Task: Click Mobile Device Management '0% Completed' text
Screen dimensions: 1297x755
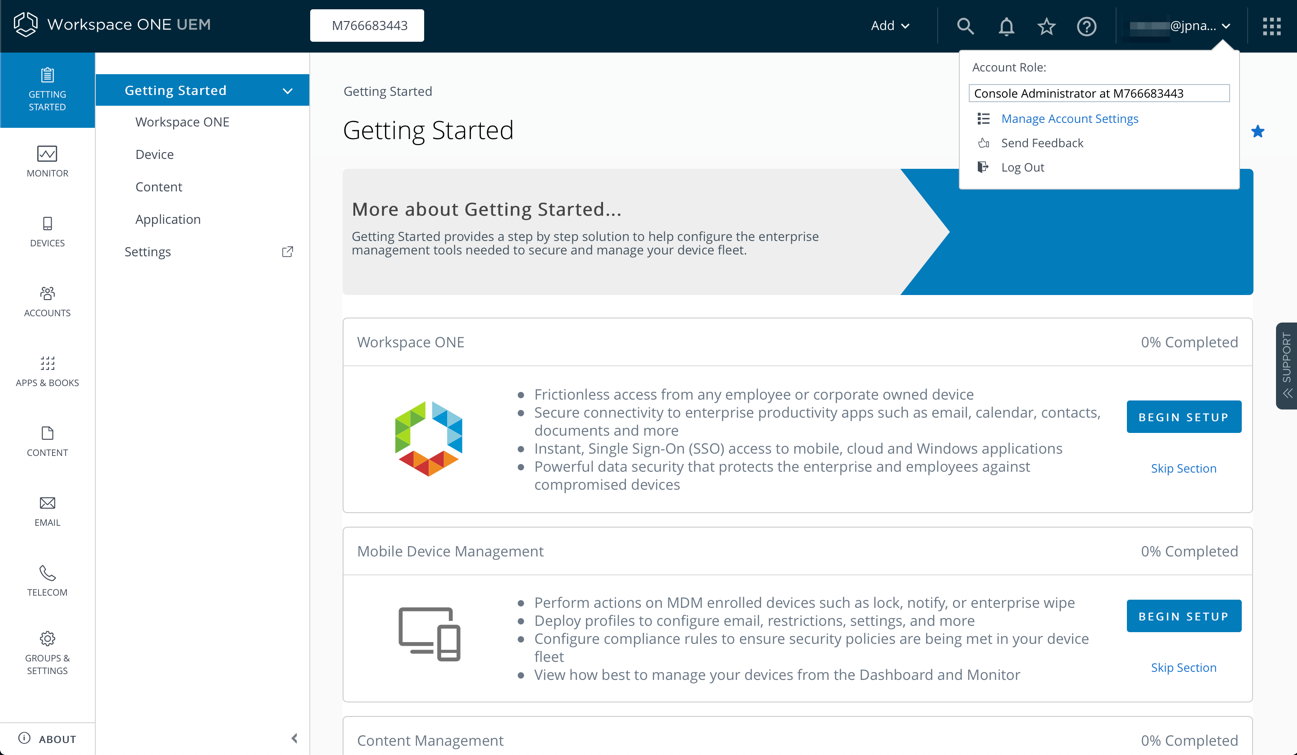Action: [x=1189, y=551]
